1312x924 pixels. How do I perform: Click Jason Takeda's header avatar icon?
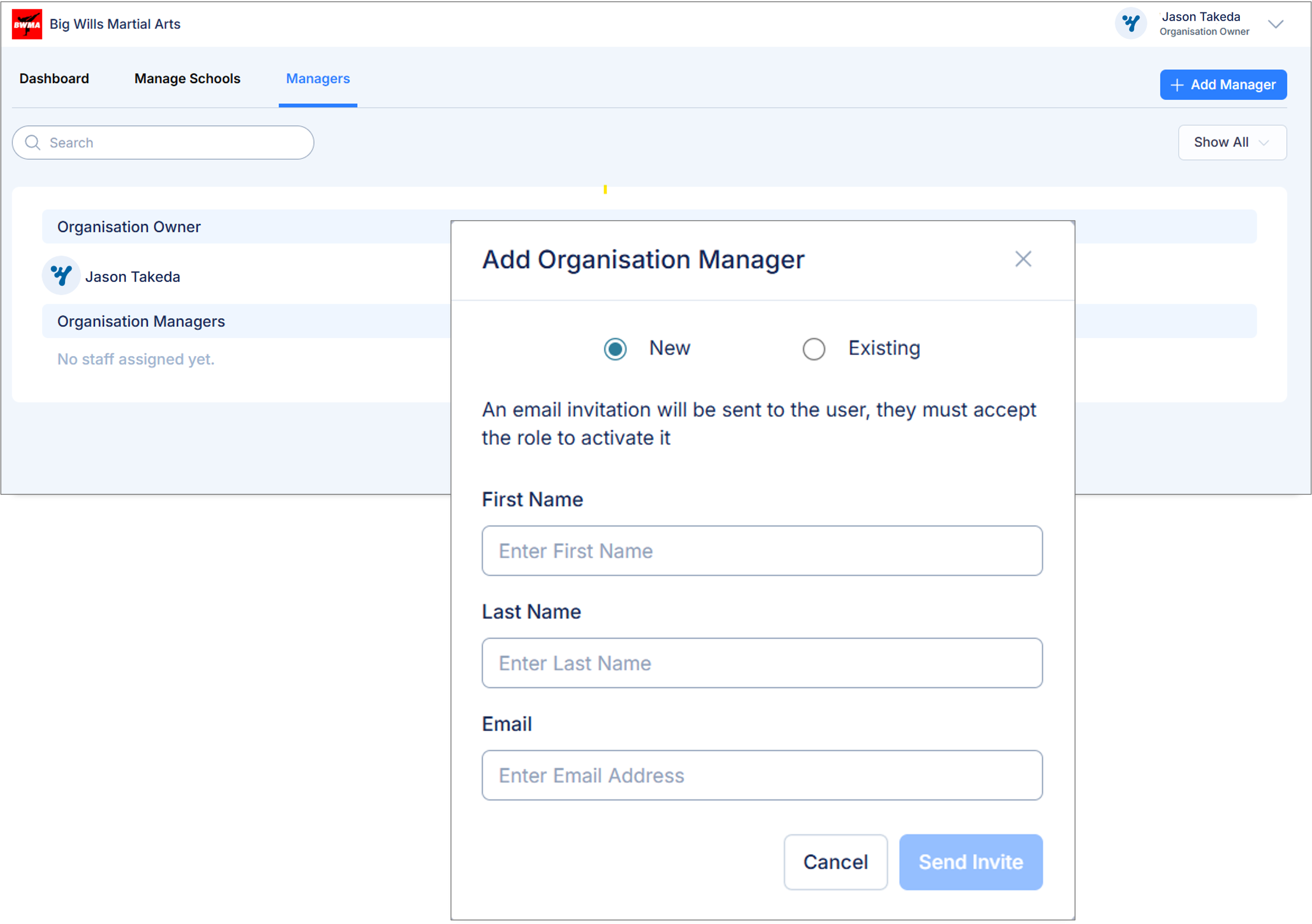(x=1131, y=24)
